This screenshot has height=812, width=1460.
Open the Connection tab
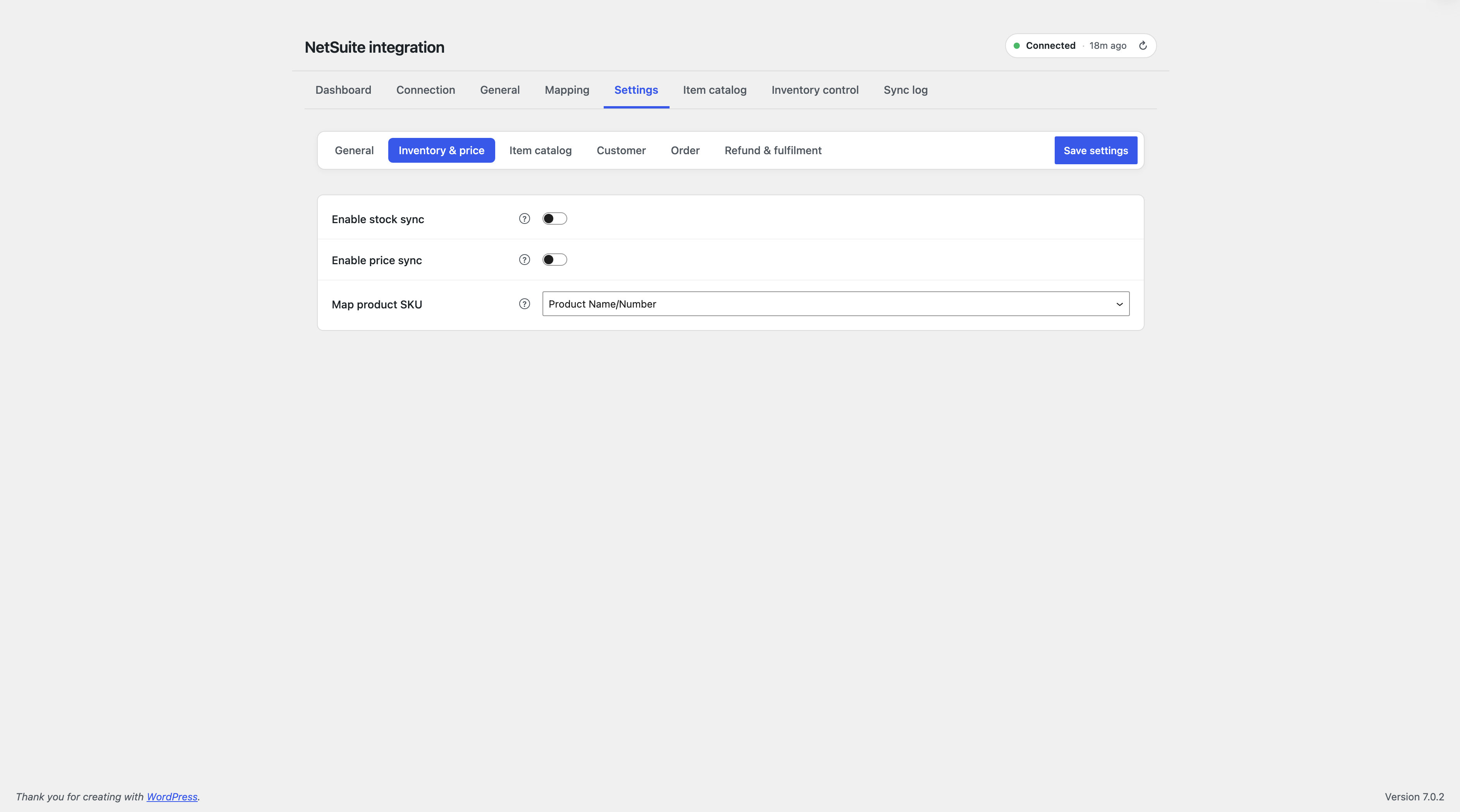coord(426,90)
